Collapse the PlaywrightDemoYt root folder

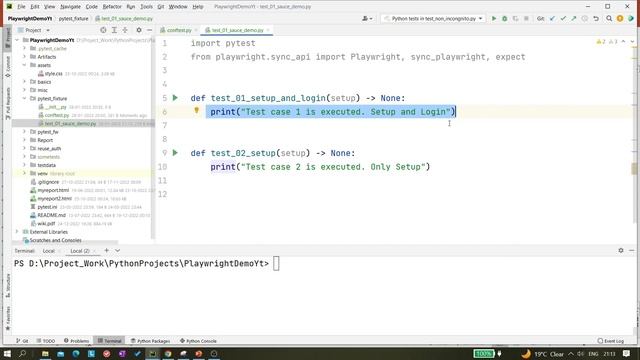click(17, 40)
